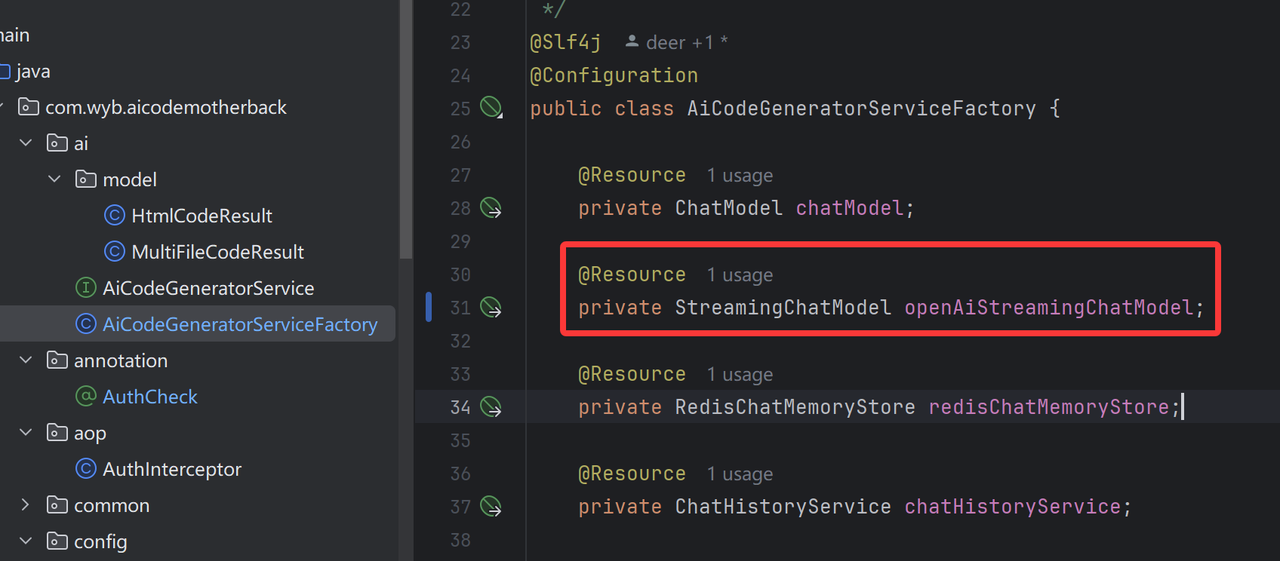Open MultiFileCodeResult class file
Image resolution: width=1280 pixels, height=561 pixels.
tap(218, 252)
